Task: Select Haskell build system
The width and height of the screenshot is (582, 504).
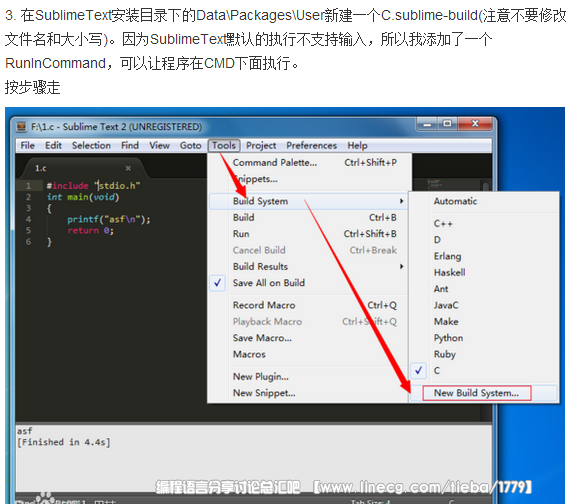Action: coord(484,272)
